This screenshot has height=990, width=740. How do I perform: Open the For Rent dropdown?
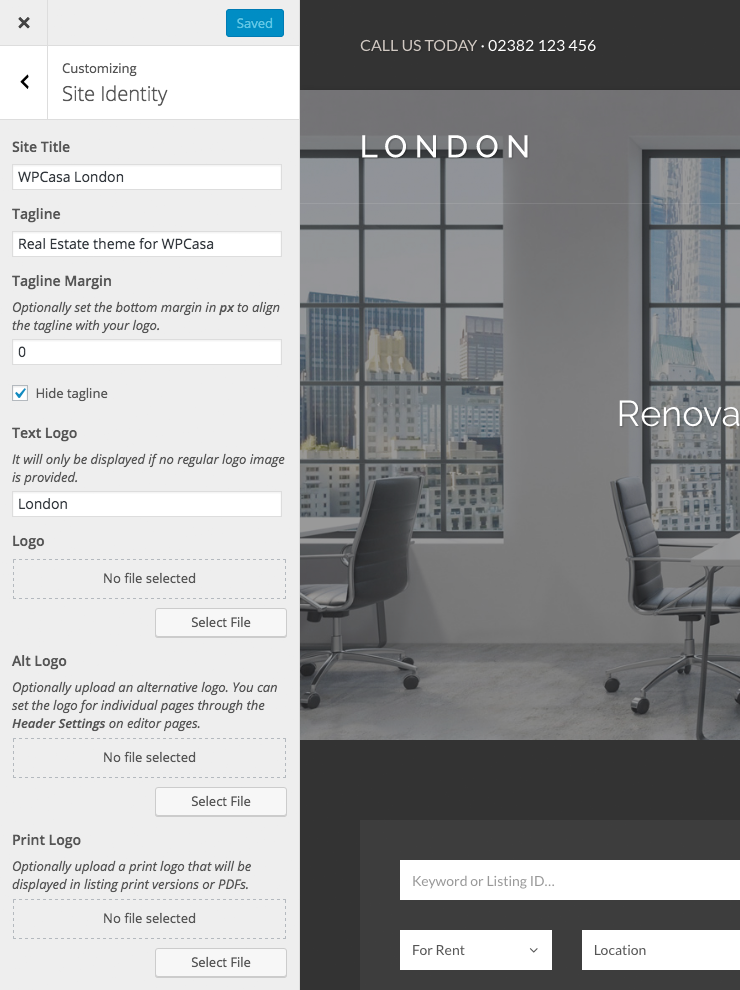475,950
